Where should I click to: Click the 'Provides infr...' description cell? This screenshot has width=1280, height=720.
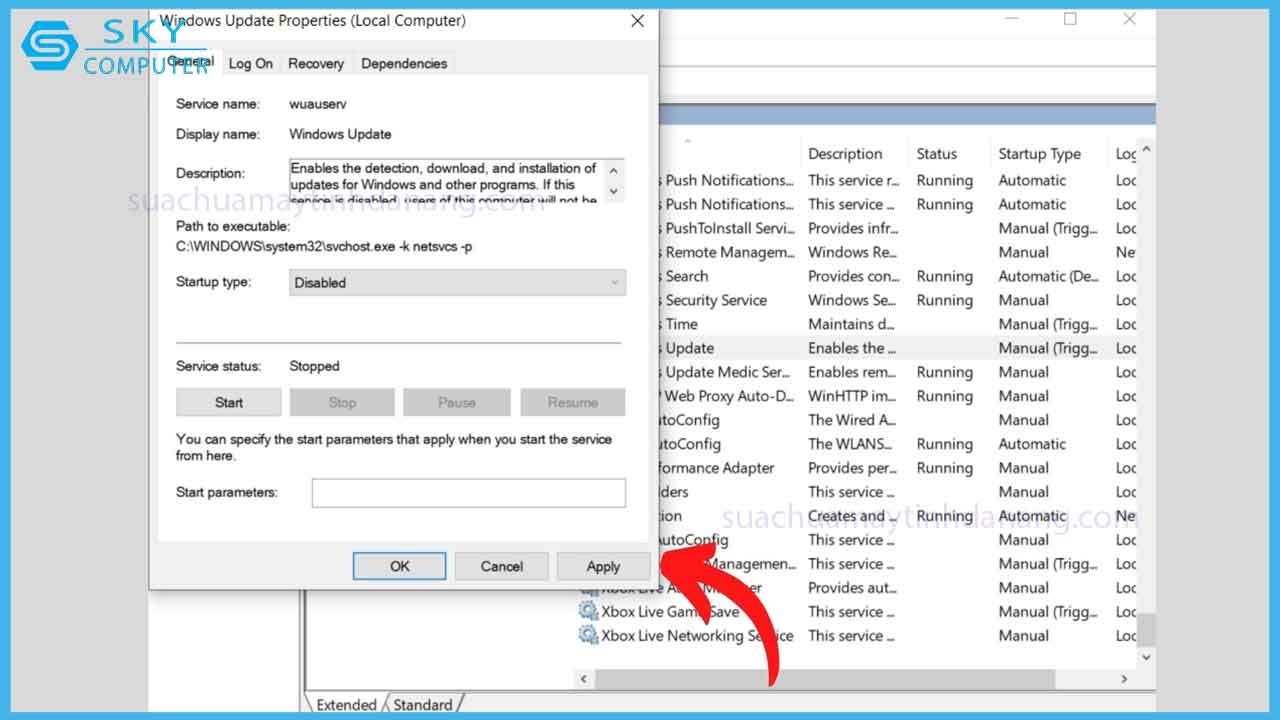pyautogui.click(x=853, y=228)
